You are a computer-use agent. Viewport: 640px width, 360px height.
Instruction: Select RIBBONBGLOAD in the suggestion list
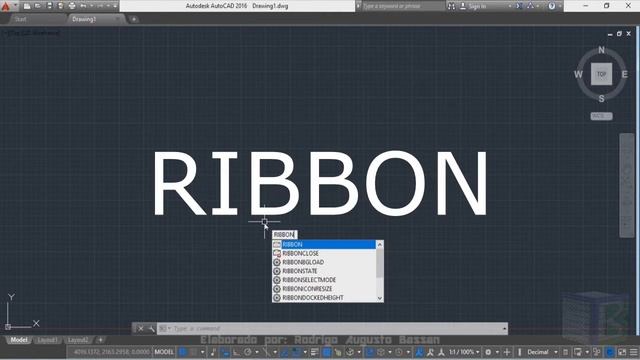point(324,262)
